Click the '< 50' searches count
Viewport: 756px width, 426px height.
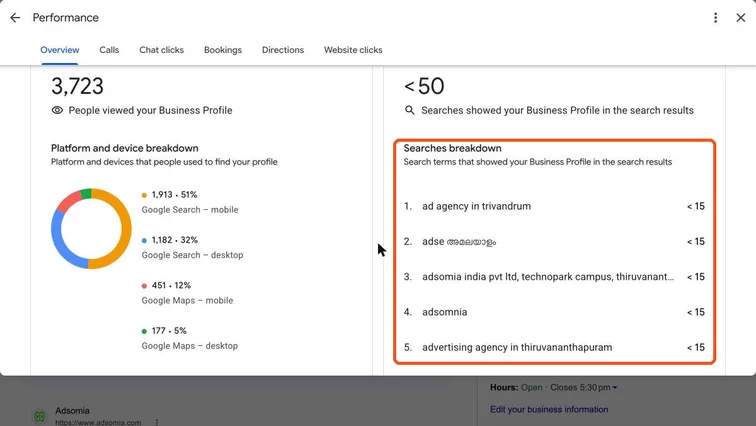(424, 87)
